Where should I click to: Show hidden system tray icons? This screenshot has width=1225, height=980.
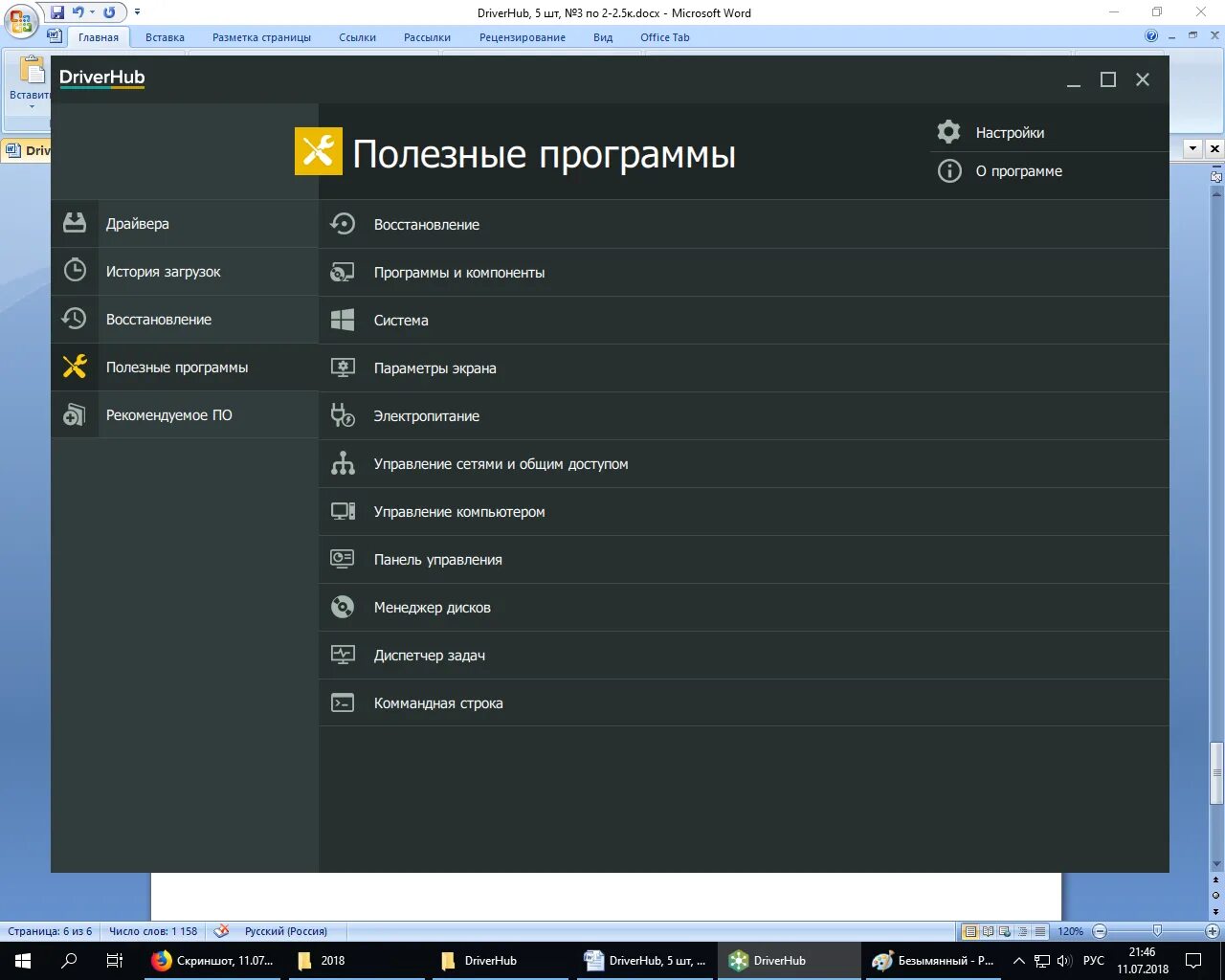coord(1018,961)
